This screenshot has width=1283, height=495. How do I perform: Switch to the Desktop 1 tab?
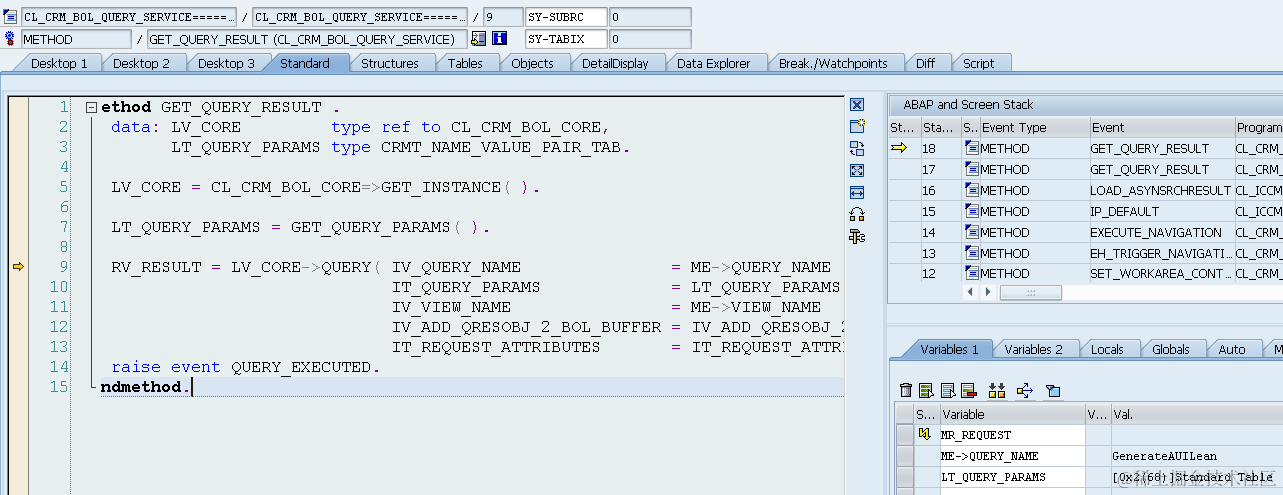(x=59, y=63)
